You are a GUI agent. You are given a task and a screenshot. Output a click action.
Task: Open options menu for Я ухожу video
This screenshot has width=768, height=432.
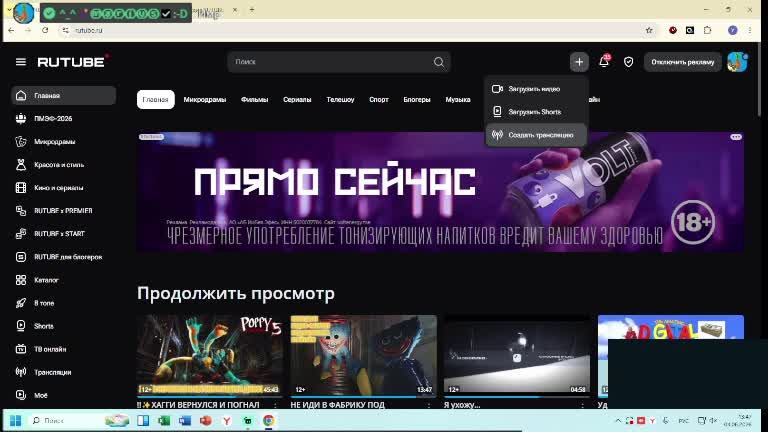(582, 405)
